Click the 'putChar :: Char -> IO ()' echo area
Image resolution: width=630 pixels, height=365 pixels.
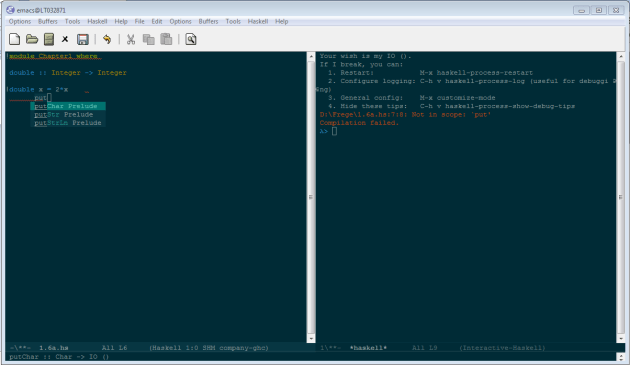[x=59, y=357]
